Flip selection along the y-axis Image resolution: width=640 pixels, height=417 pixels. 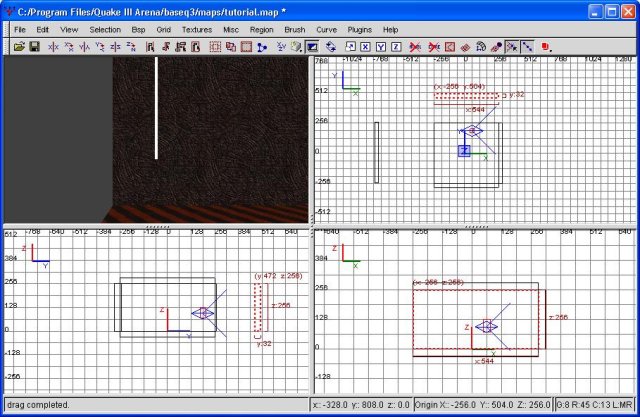[x=84, y=47]
